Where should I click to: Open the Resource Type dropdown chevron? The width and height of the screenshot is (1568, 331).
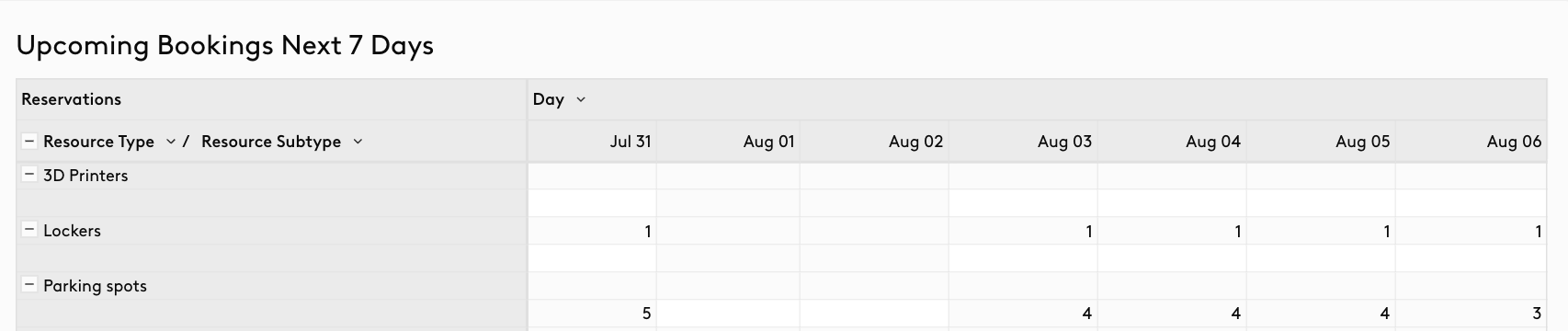(x=170, y=142)
